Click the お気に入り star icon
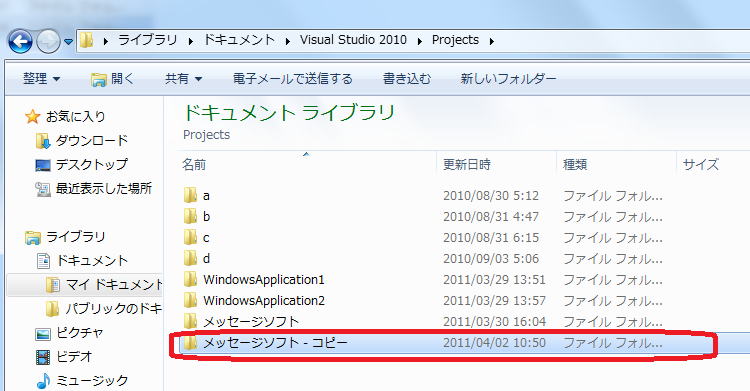This screenshot has height=391, width=750. 33,116
